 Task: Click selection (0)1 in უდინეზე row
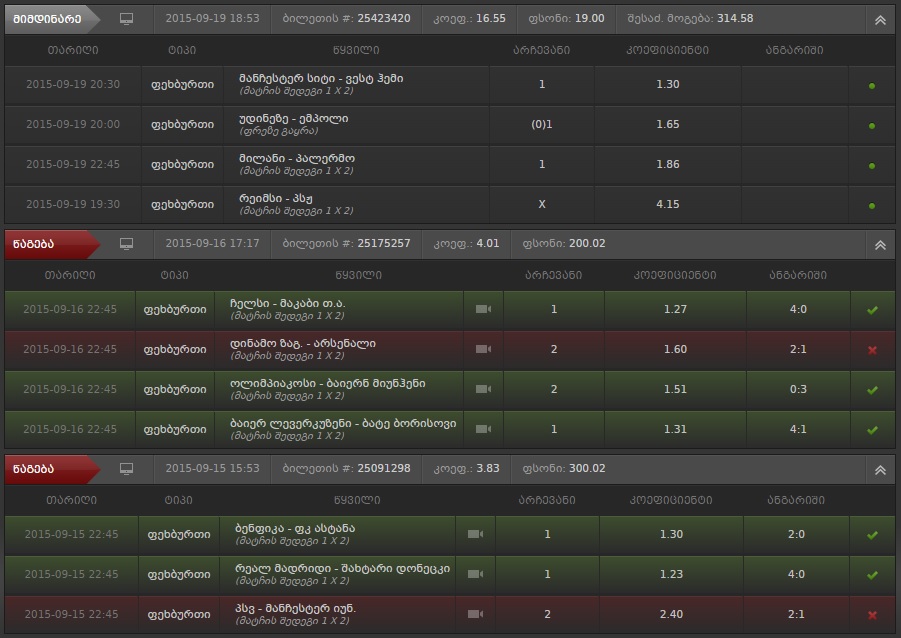click(541, 124)
